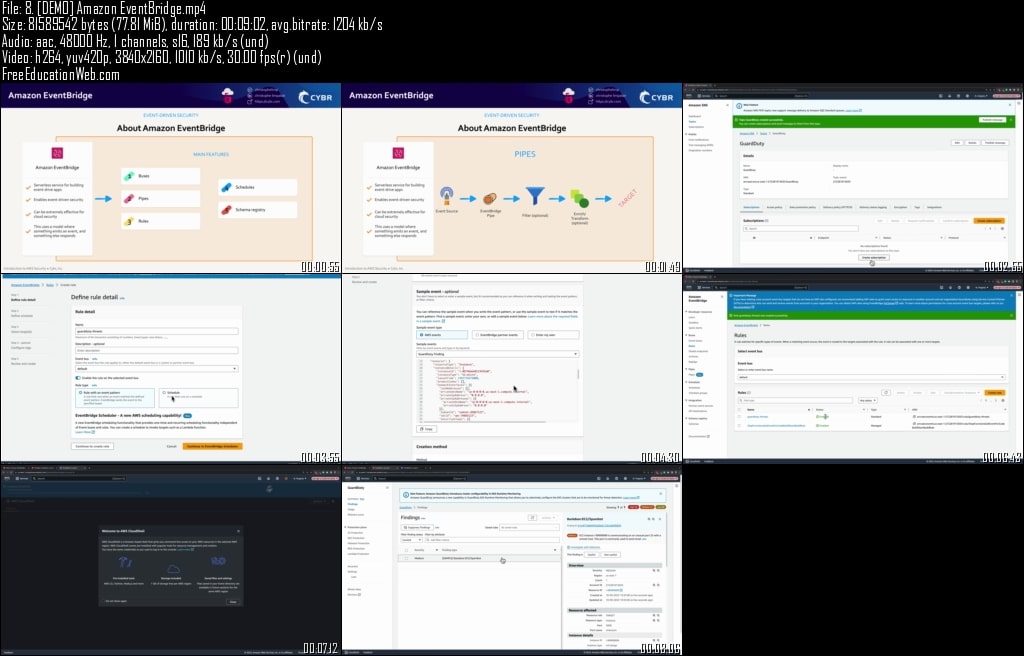1024x656 pixels.
Task: Click the Amazon EventBridge logo on the Main Features slide
Action: (x=57, y=154)
